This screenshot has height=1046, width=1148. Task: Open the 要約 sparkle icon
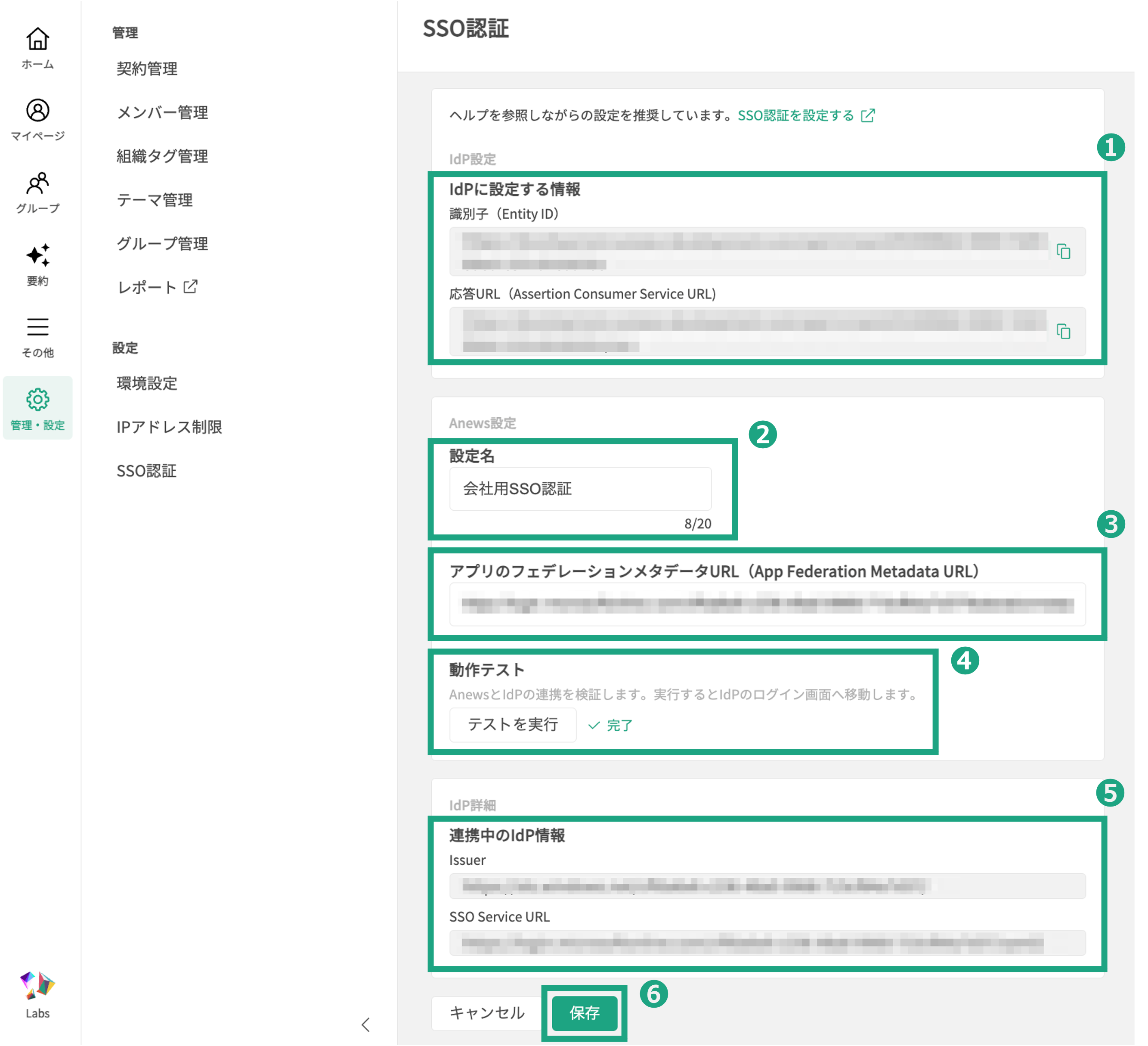click(37, 255)
